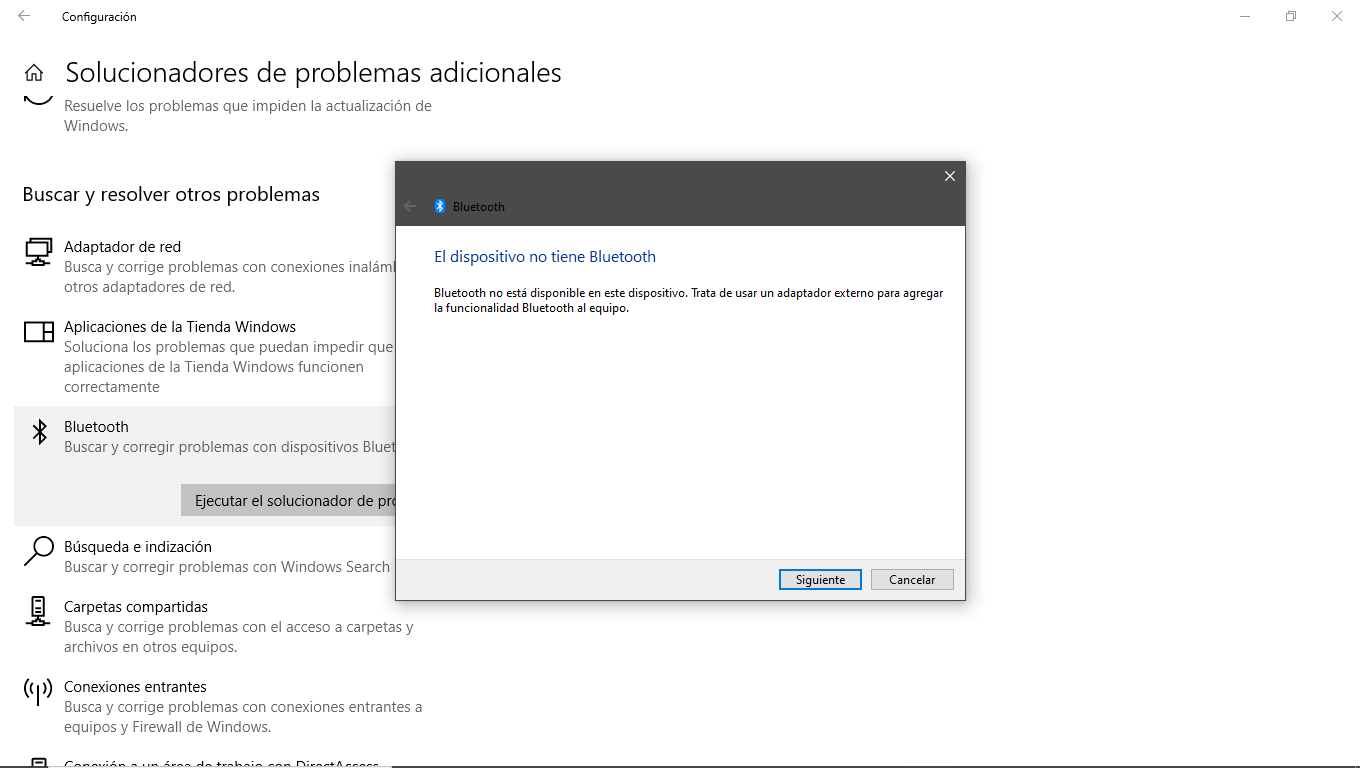Viewport: 1360px width, 768px height.
Task: Click the Aplicaciones de la Tienda Windows icon
Action: (x=38, y=332)
